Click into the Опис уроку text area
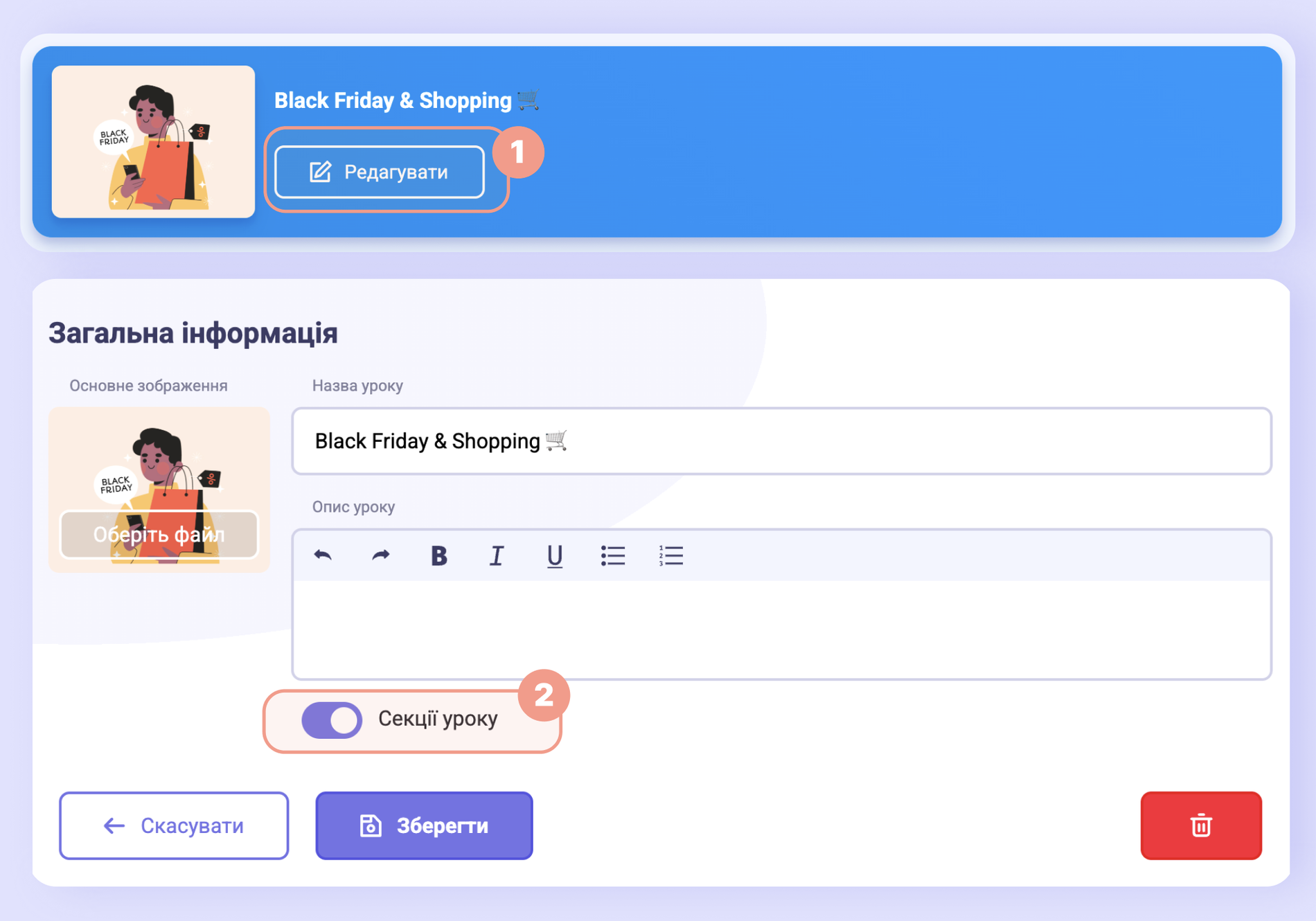The height and width of the screenshot is (921, 1316). pos(782,629)
